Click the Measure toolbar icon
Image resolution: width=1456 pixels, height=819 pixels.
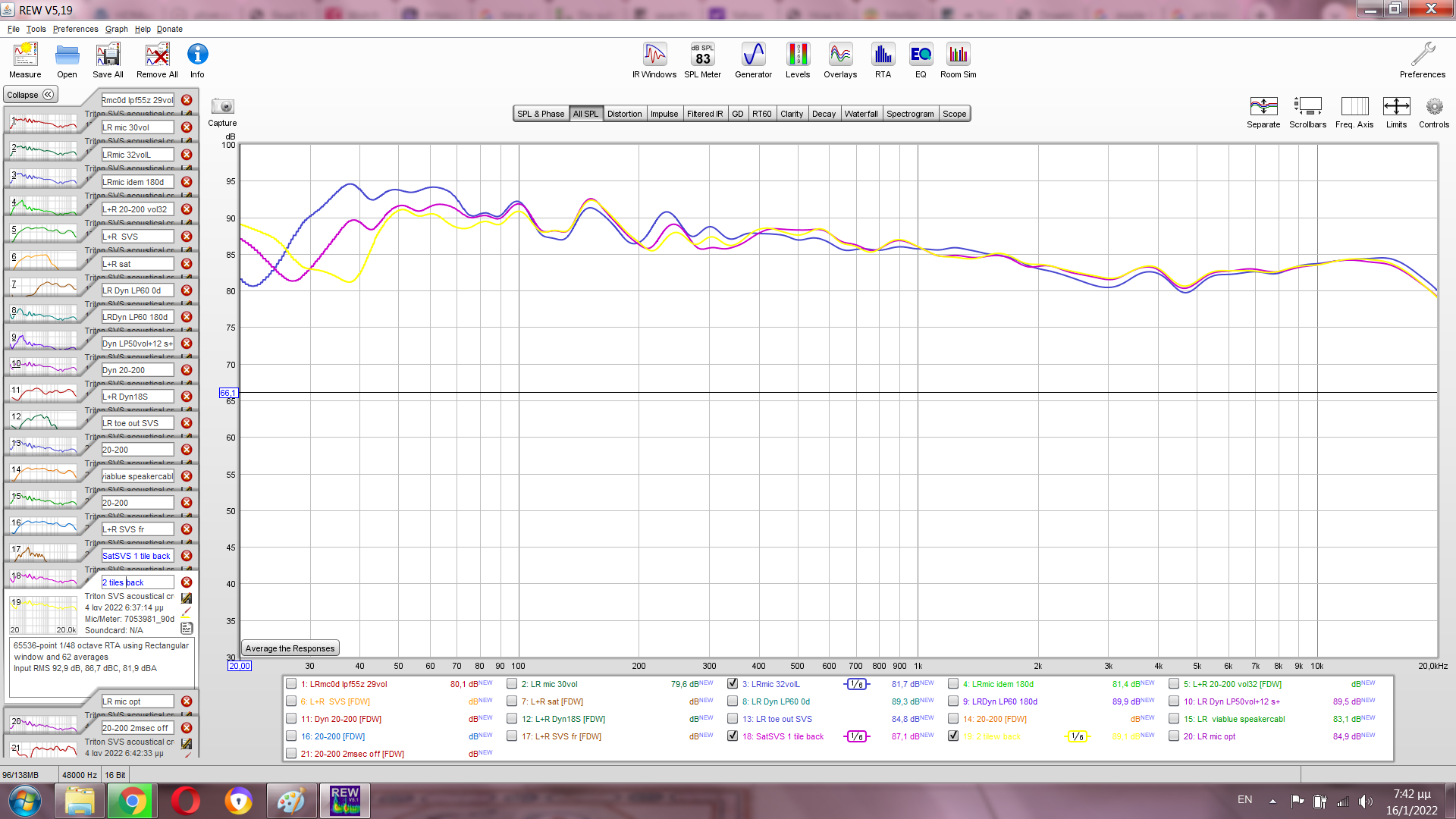pyautogui.click(x=25, y=60)
